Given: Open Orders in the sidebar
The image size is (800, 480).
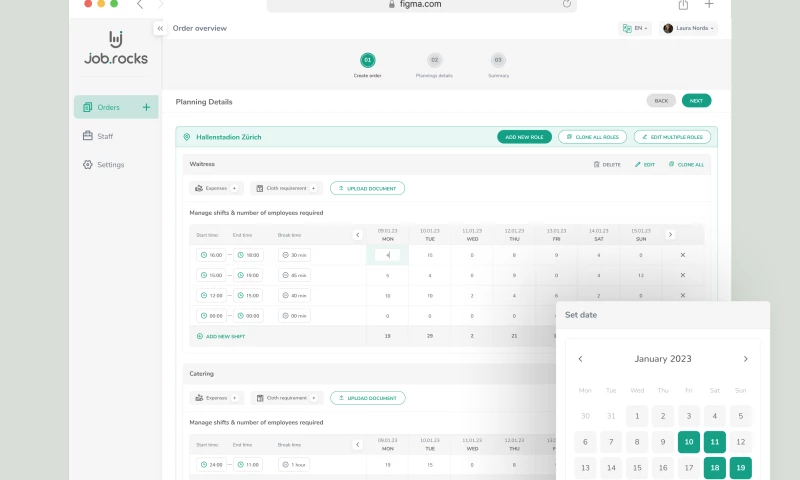Looking at the screenshot, I should (116, 107).
